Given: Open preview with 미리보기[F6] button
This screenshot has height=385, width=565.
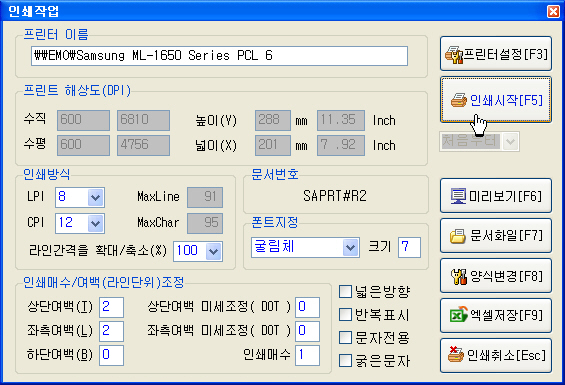Looking at the screenshot, I should pyautogui.click(x=496, y=196).
